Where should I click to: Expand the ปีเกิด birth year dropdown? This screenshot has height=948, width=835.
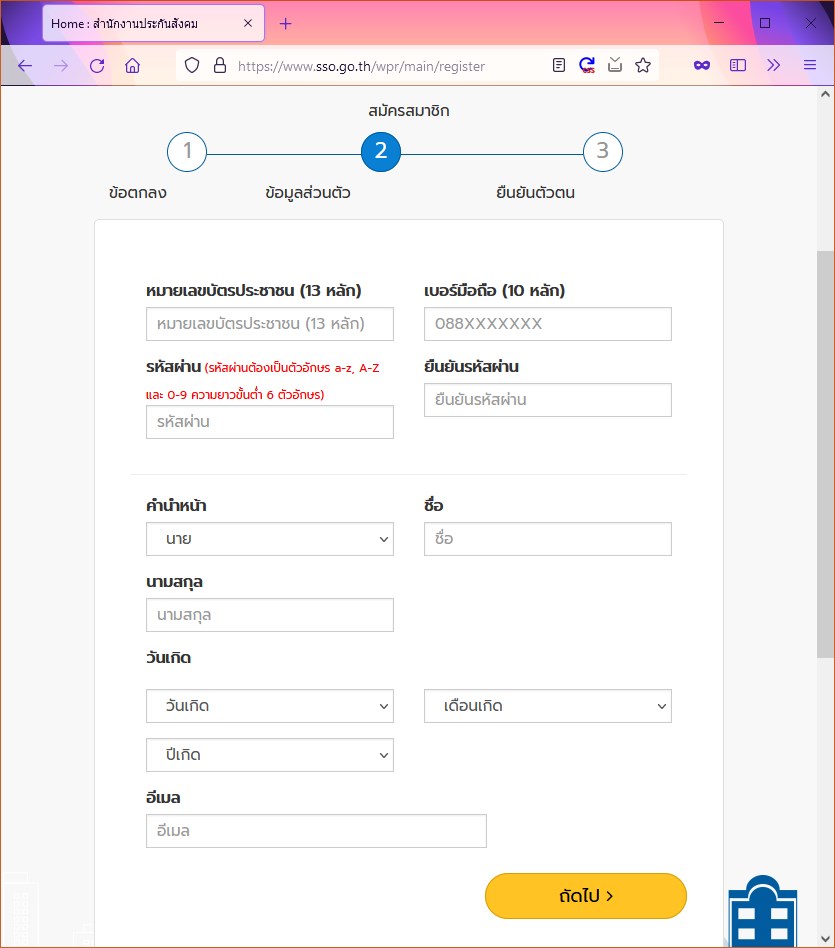270,755
